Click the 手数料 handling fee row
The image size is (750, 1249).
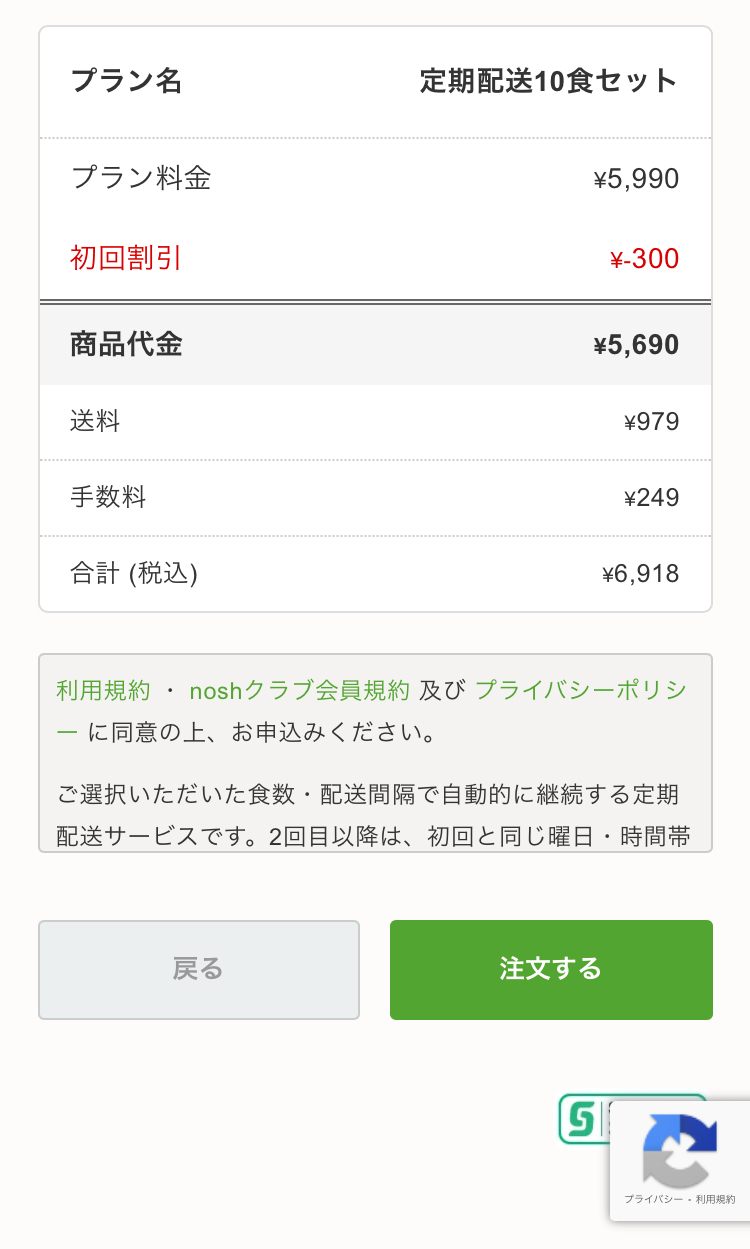point(375,497)
